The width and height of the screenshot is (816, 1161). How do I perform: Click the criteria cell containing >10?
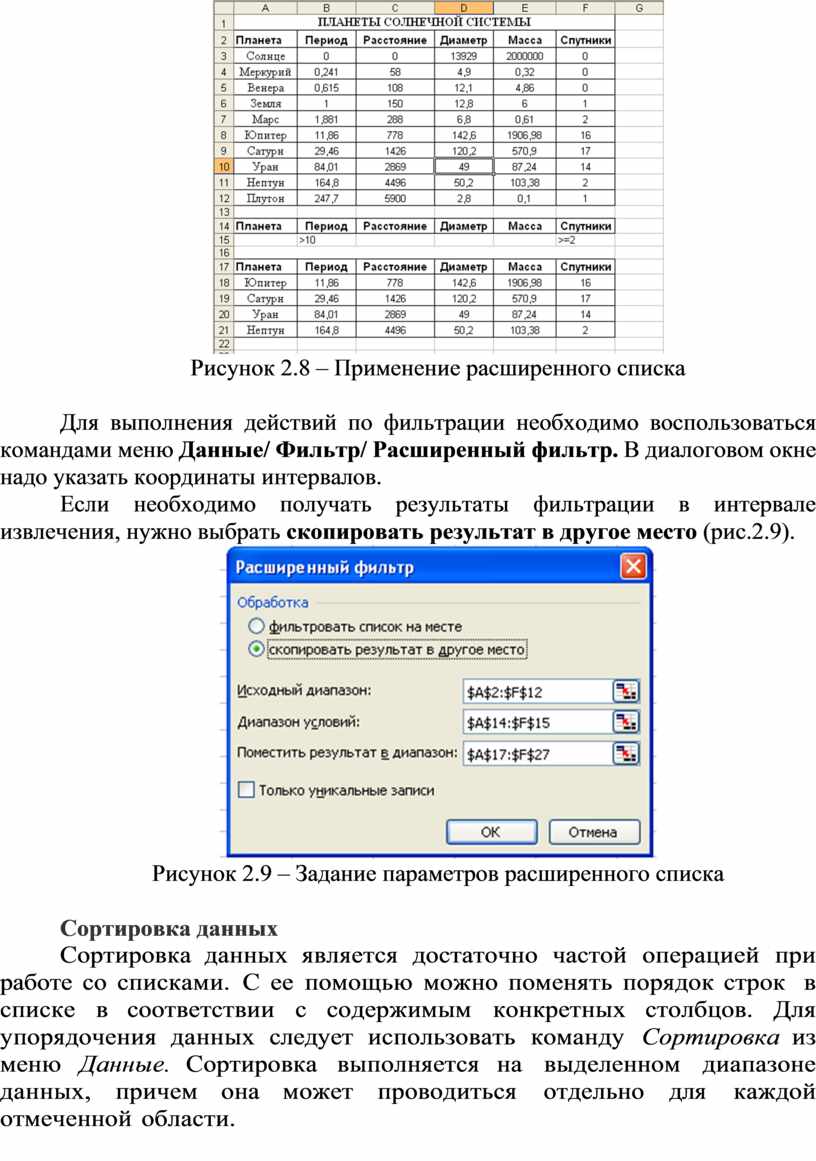click(x=326, y=241)
